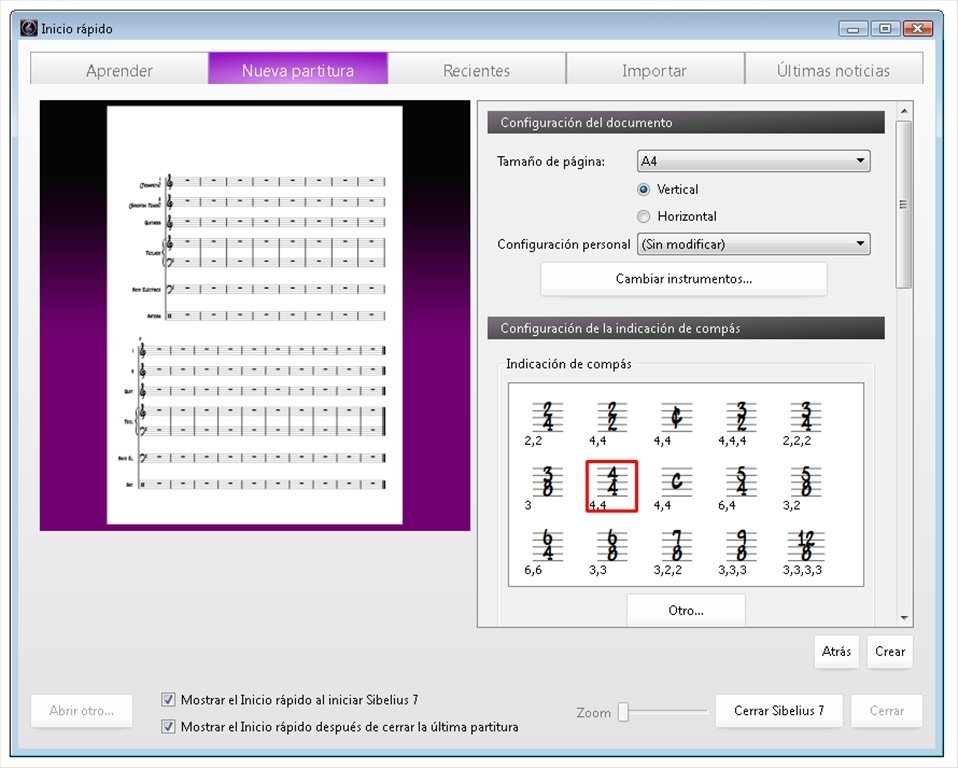
Task: Switch to the Aprender tab
Action: 119,68
